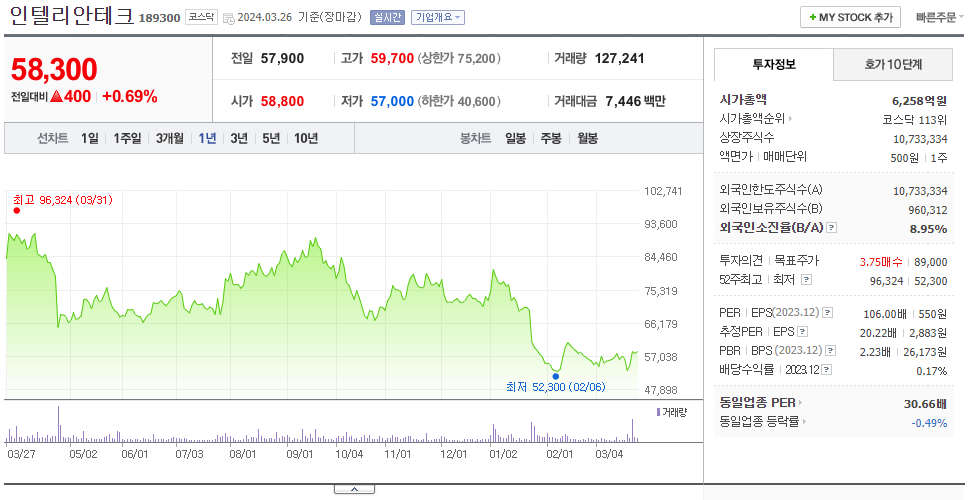Click the red up-triangle beside 400
Image resolution: width=968 pixels, height=500 pixels.
(x=57, y=96)
